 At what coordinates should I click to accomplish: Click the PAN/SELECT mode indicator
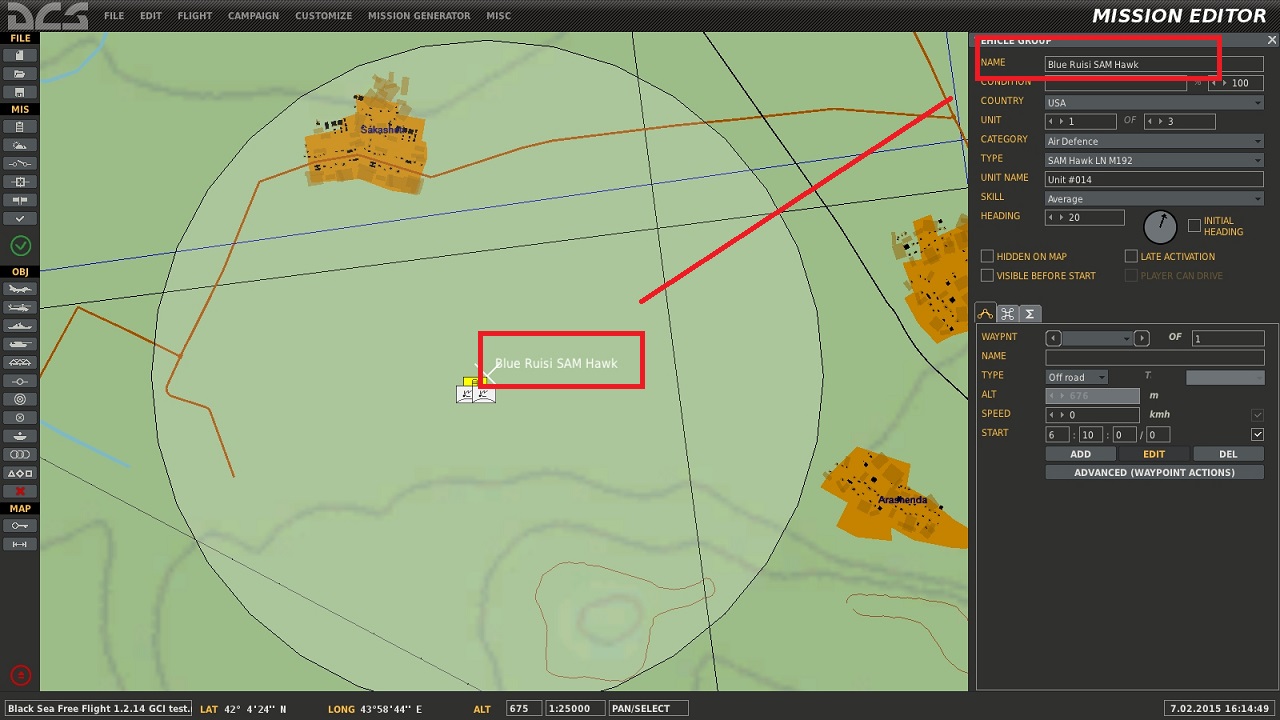(x=648, y=709)
